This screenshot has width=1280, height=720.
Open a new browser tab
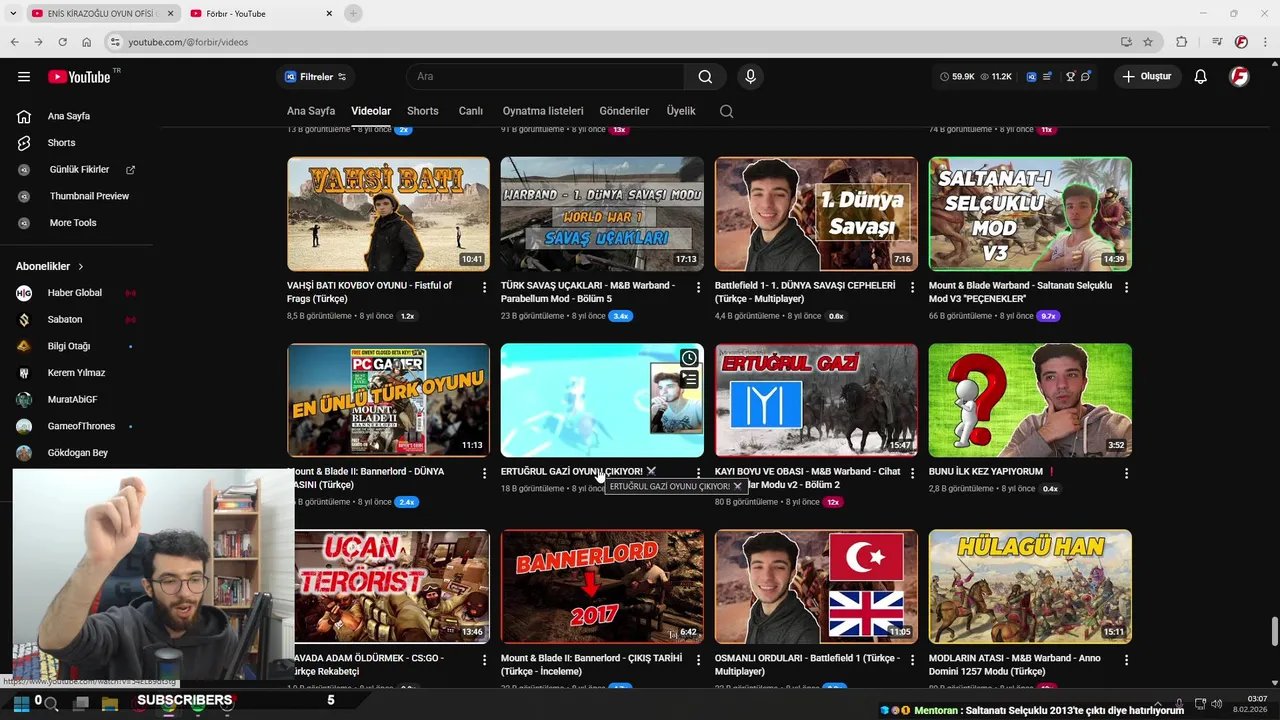pos(353,13)
